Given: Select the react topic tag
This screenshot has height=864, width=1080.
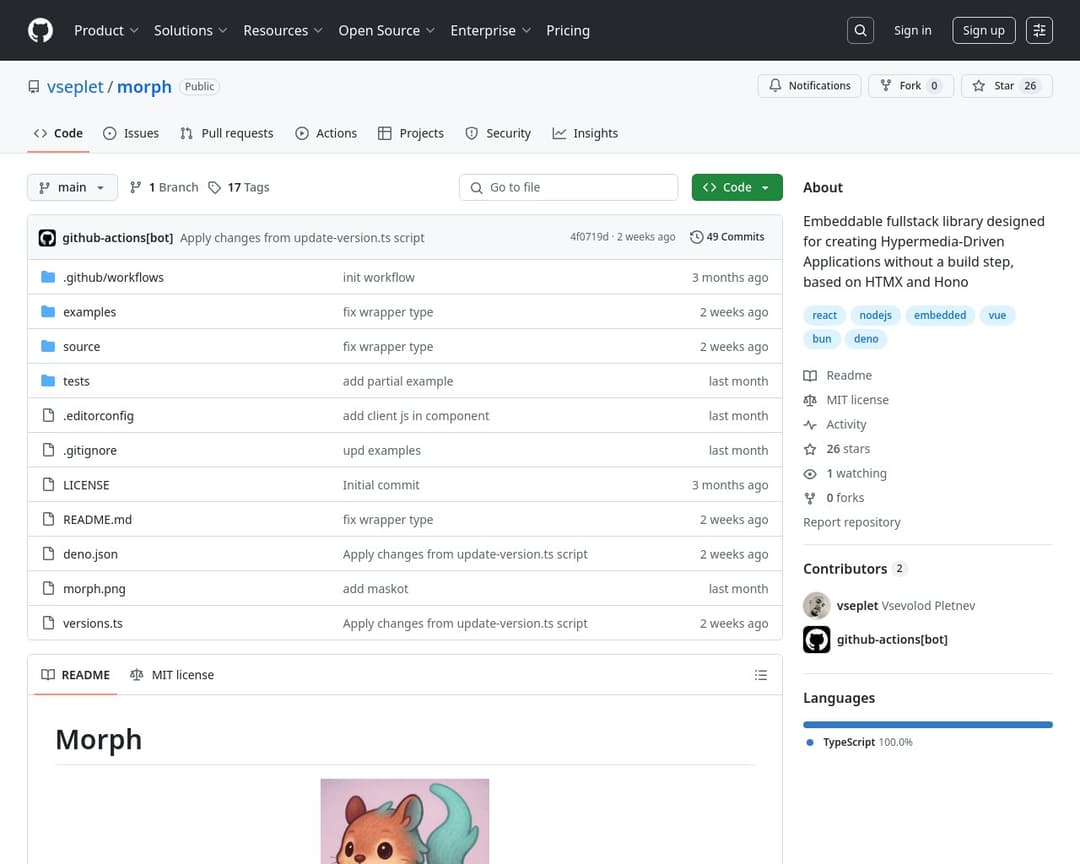Looking at the screenshot, I should [824, 315].
